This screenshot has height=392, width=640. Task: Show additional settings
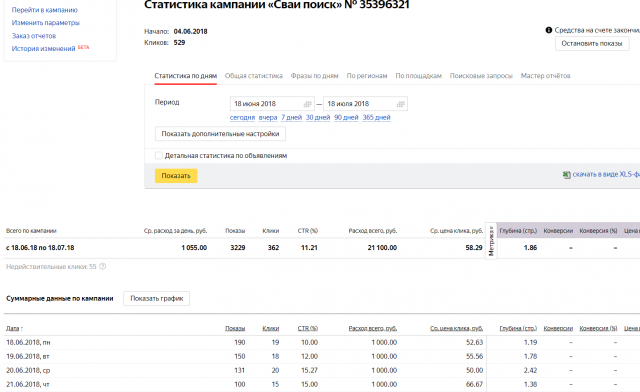(220, 134)
